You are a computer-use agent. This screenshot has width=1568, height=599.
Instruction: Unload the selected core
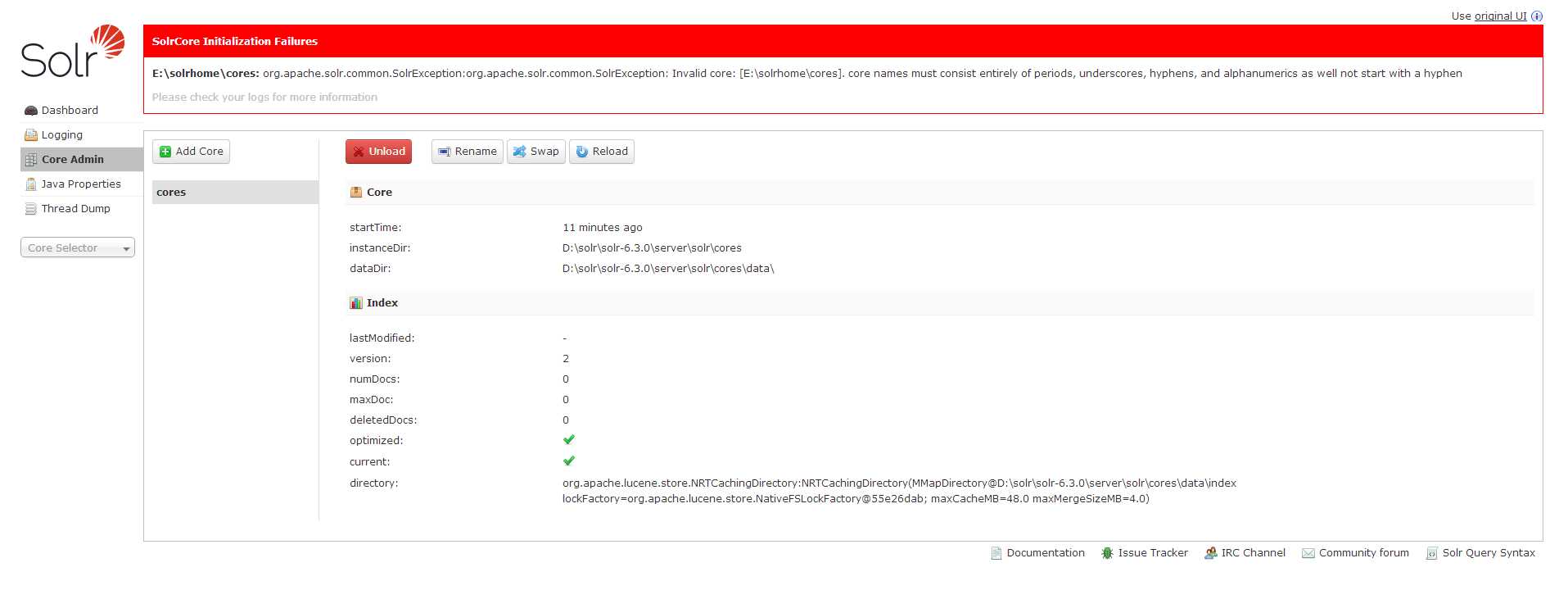378,152
